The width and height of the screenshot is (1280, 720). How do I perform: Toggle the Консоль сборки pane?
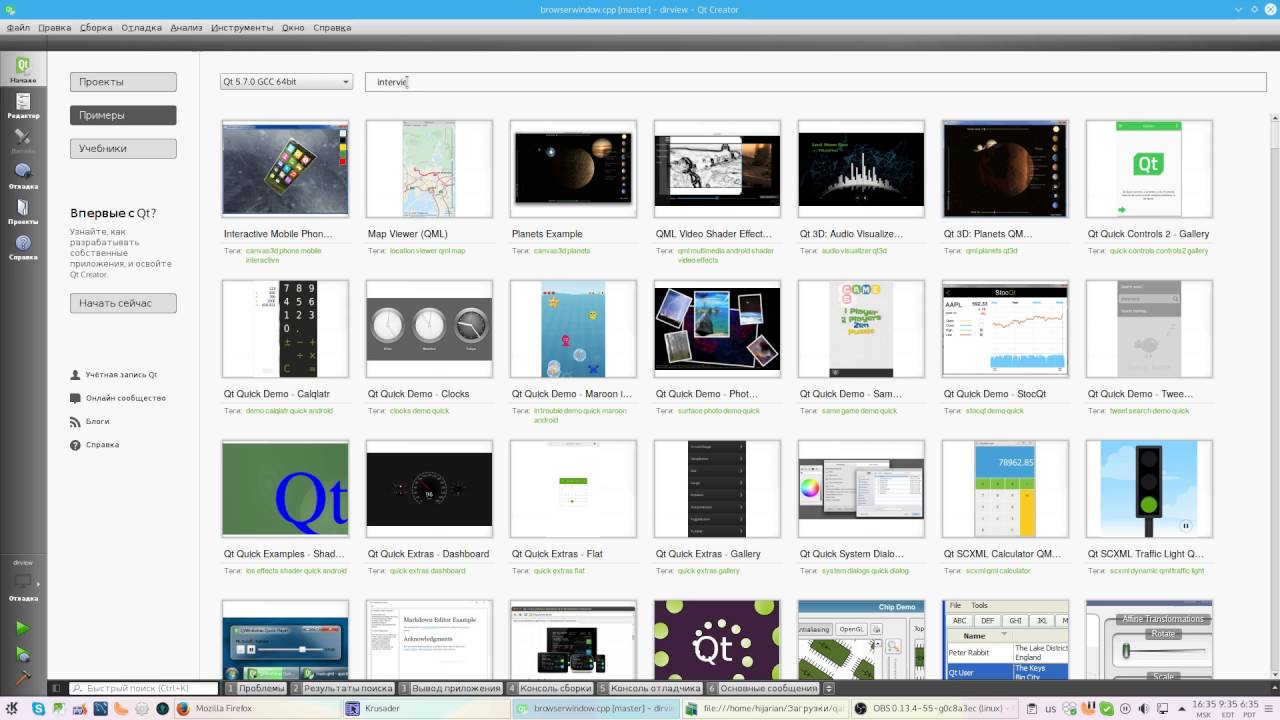click(x=550, y=688)
